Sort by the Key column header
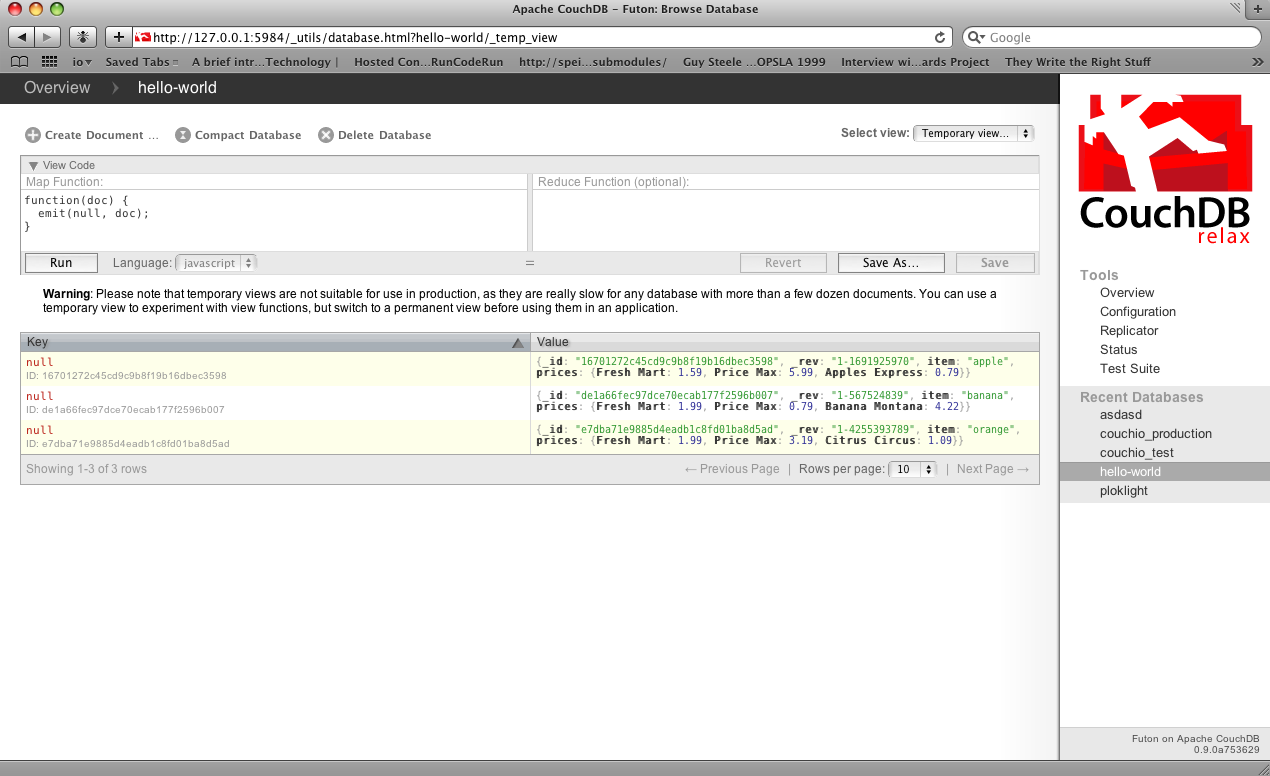Screen dimensions: 1270x776 (275, 342)
